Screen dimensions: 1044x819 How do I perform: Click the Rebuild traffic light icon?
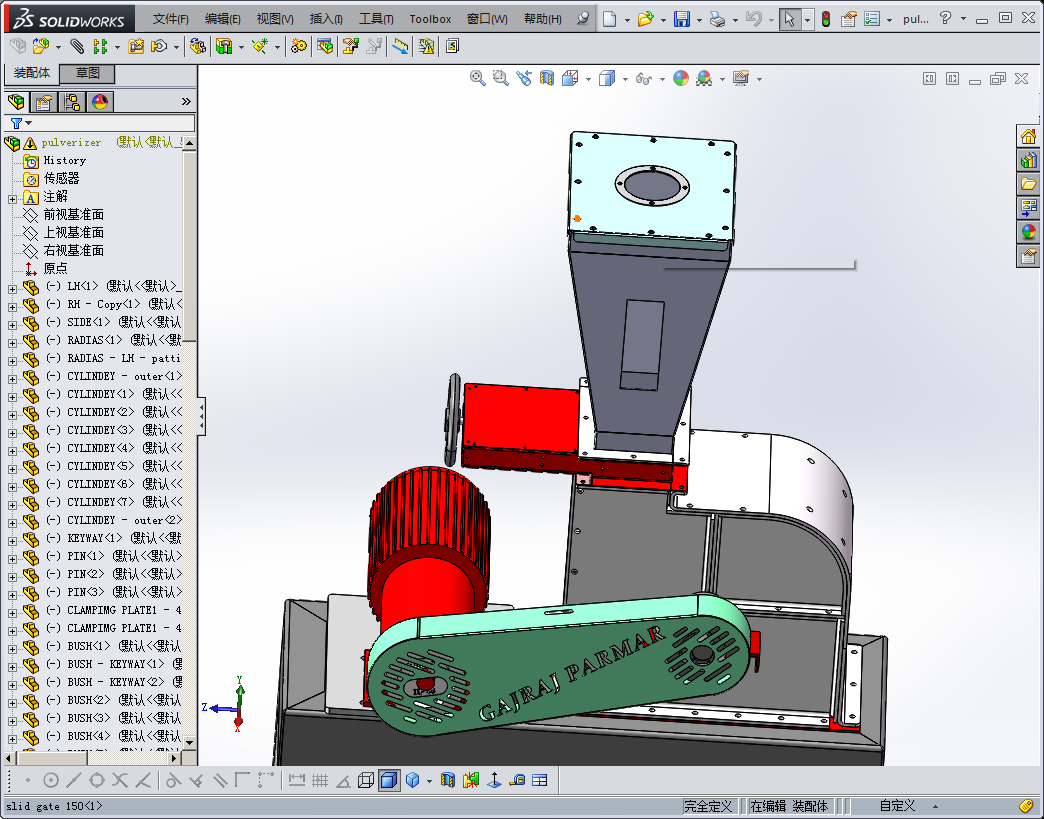(x=826, y=19)
